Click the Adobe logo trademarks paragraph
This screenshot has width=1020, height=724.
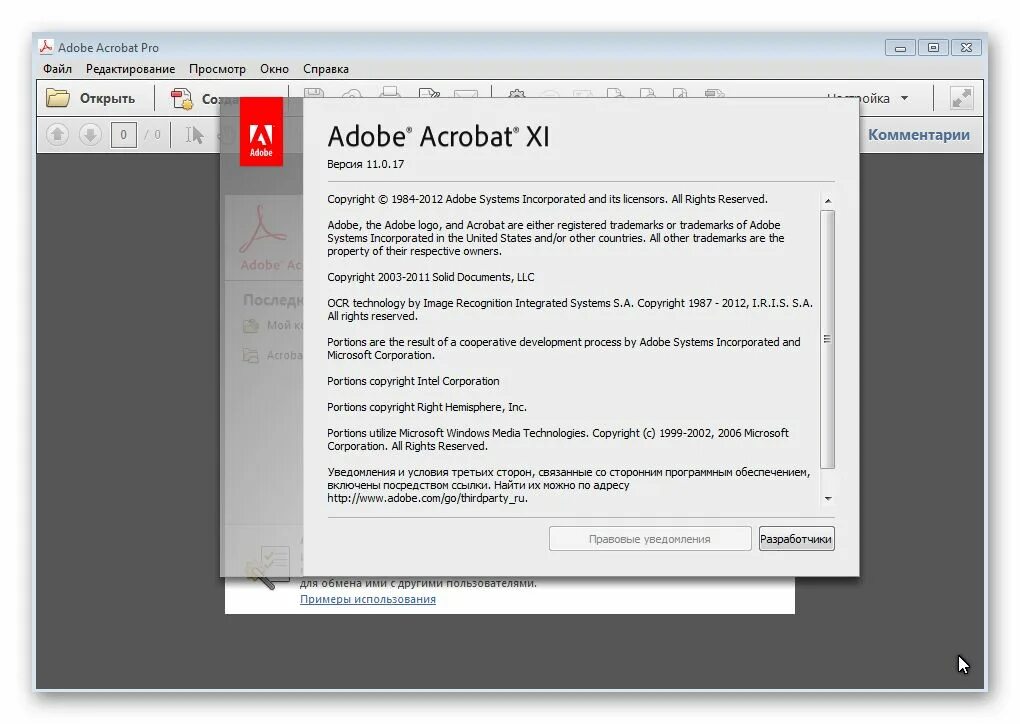coord(556,238)
